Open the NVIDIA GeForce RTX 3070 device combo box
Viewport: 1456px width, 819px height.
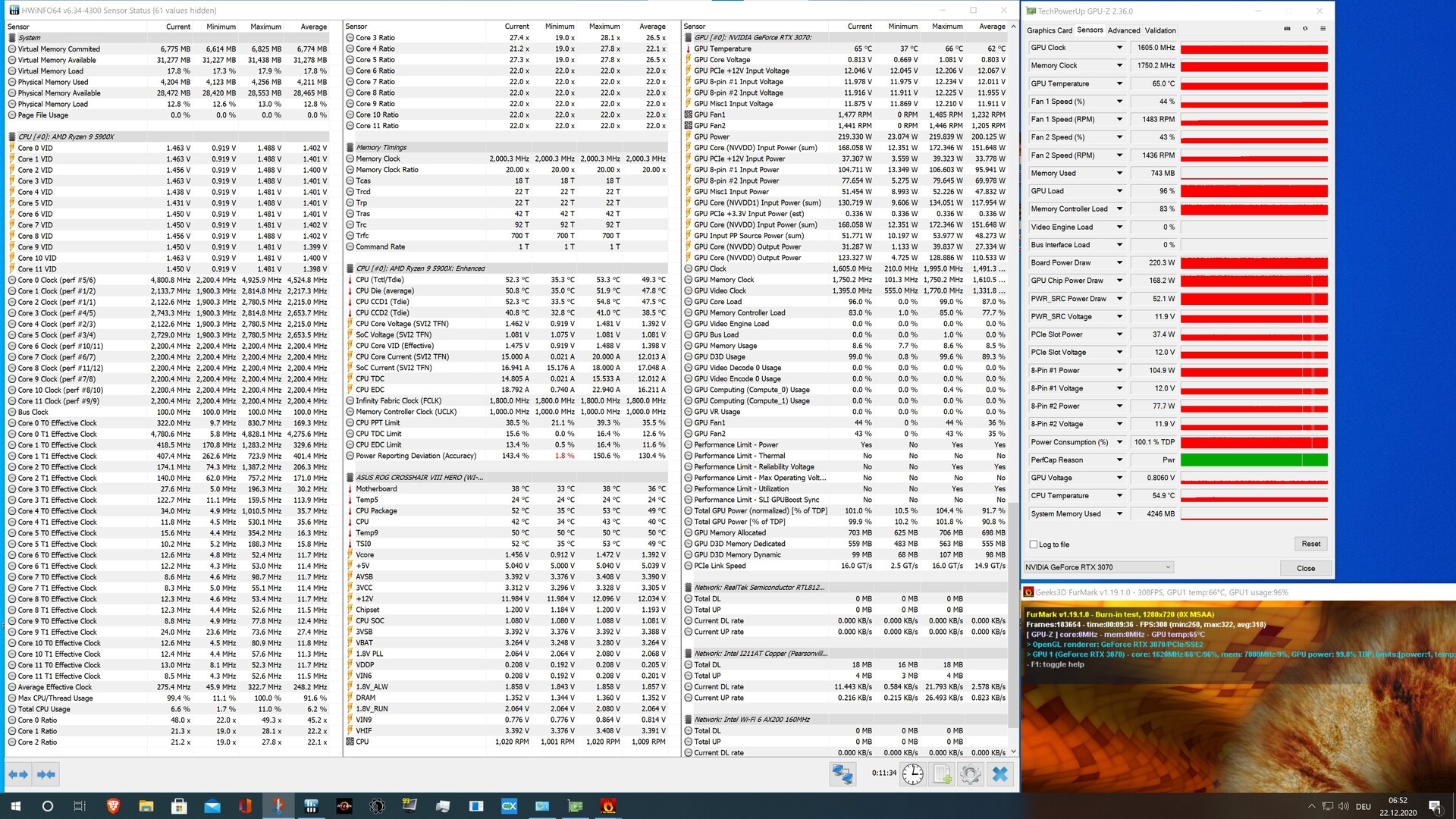click(1098, 567)
